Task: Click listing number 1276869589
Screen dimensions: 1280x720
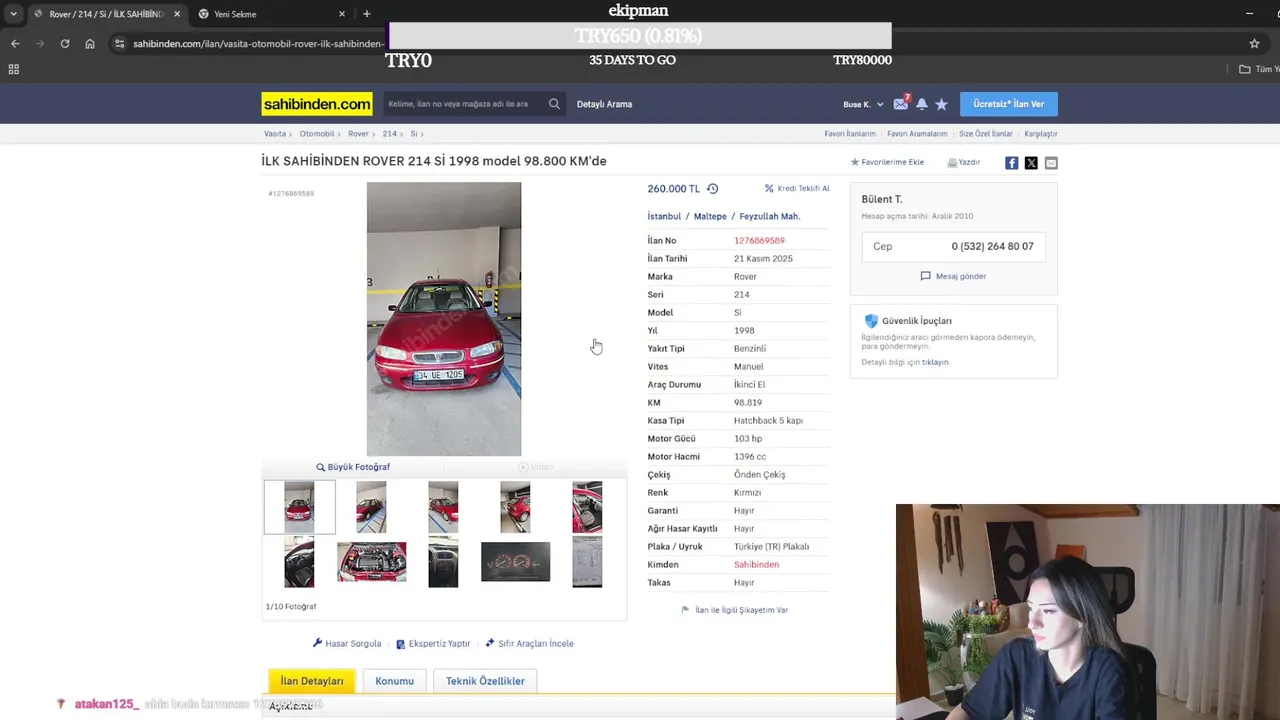Action: point(759,241)
